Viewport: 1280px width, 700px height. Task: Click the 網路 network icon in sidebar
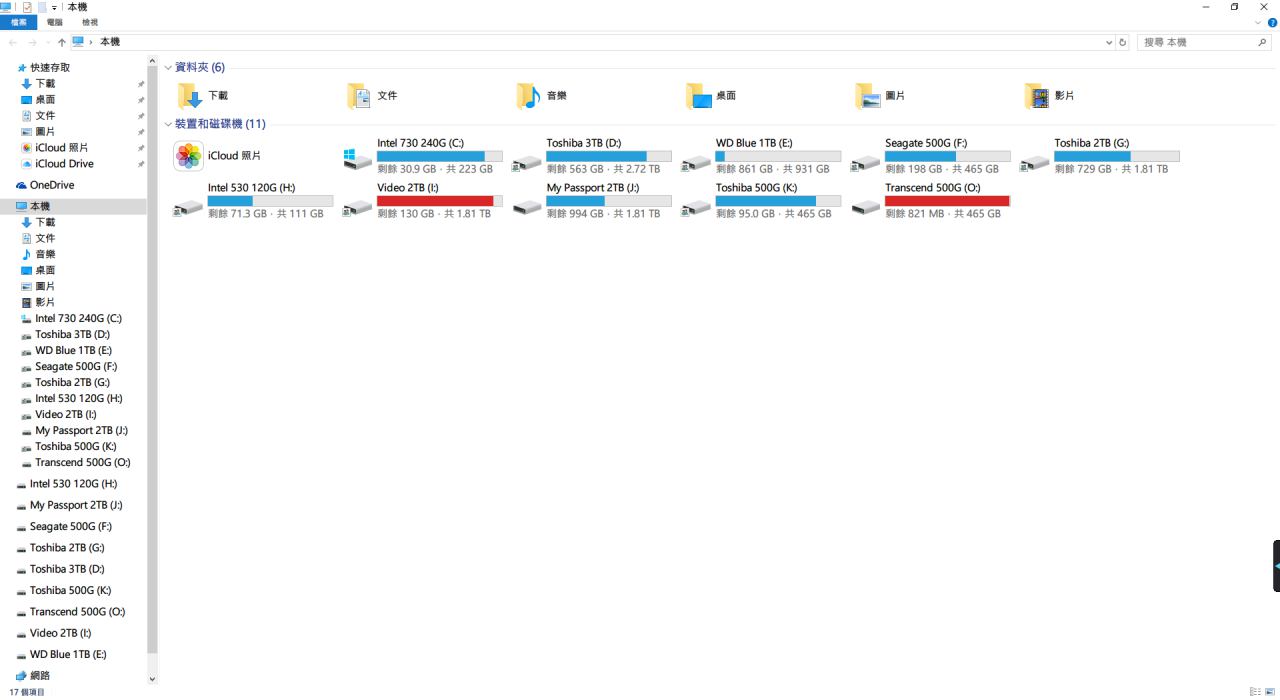pyautogui.click(x=21, y=676)
